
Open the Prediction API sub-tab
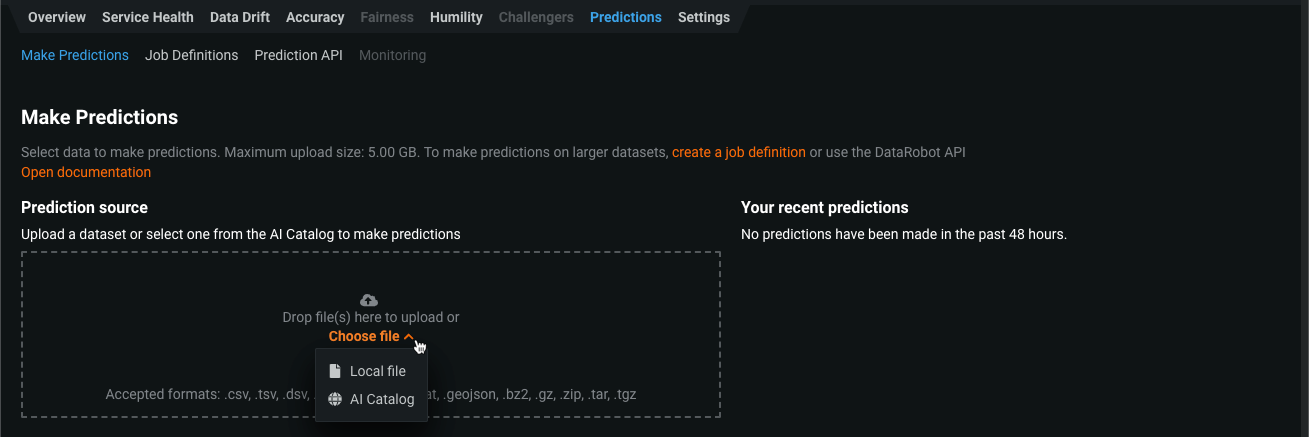point(299,55)
